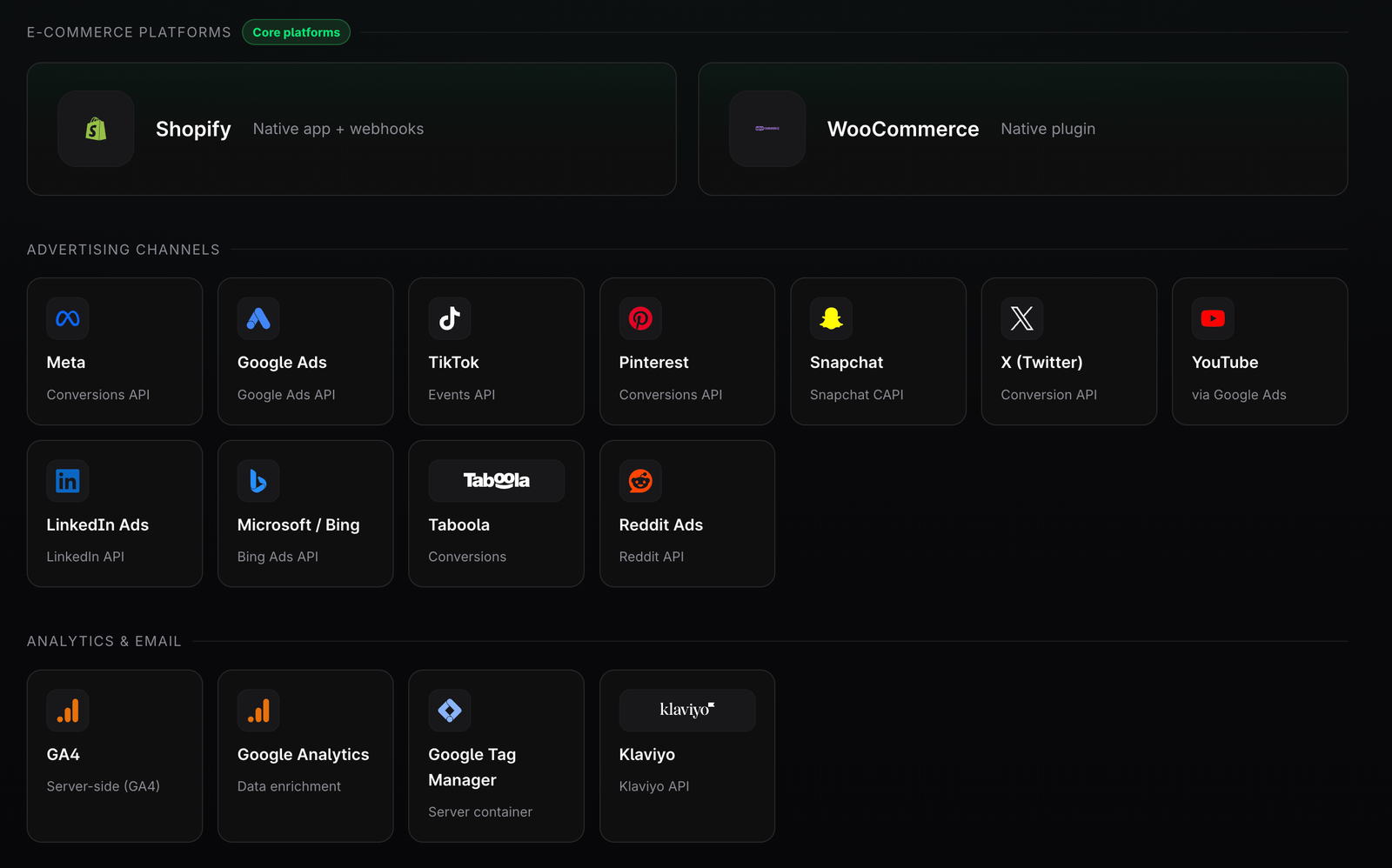Click the Klaviyo card title text
The width and height of the screenshot is (1392, 868).
click(x=646, y=755)
